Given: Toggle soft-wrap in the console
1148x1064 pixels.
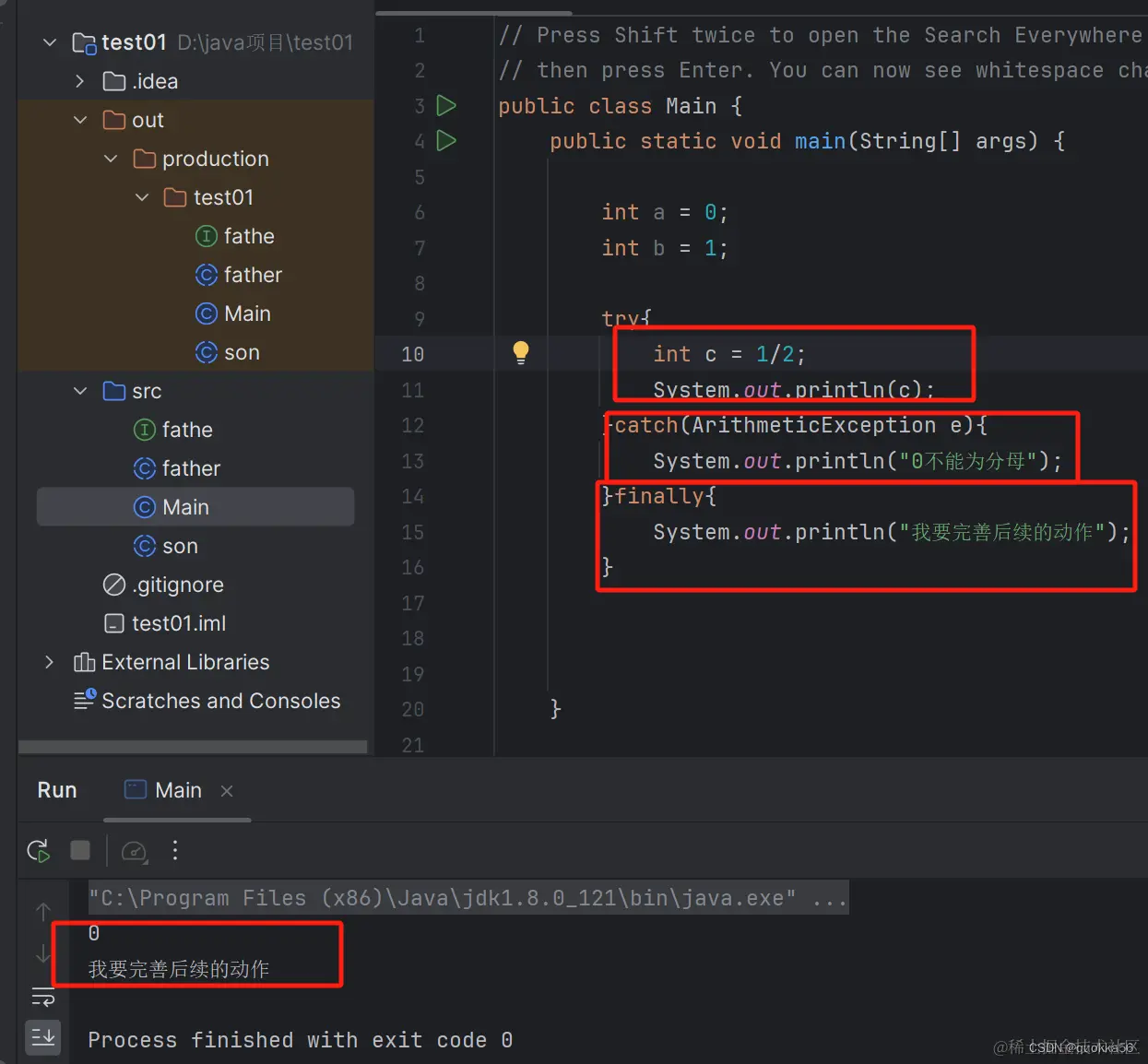Looking at the screenshot, I should pos(43,997).
